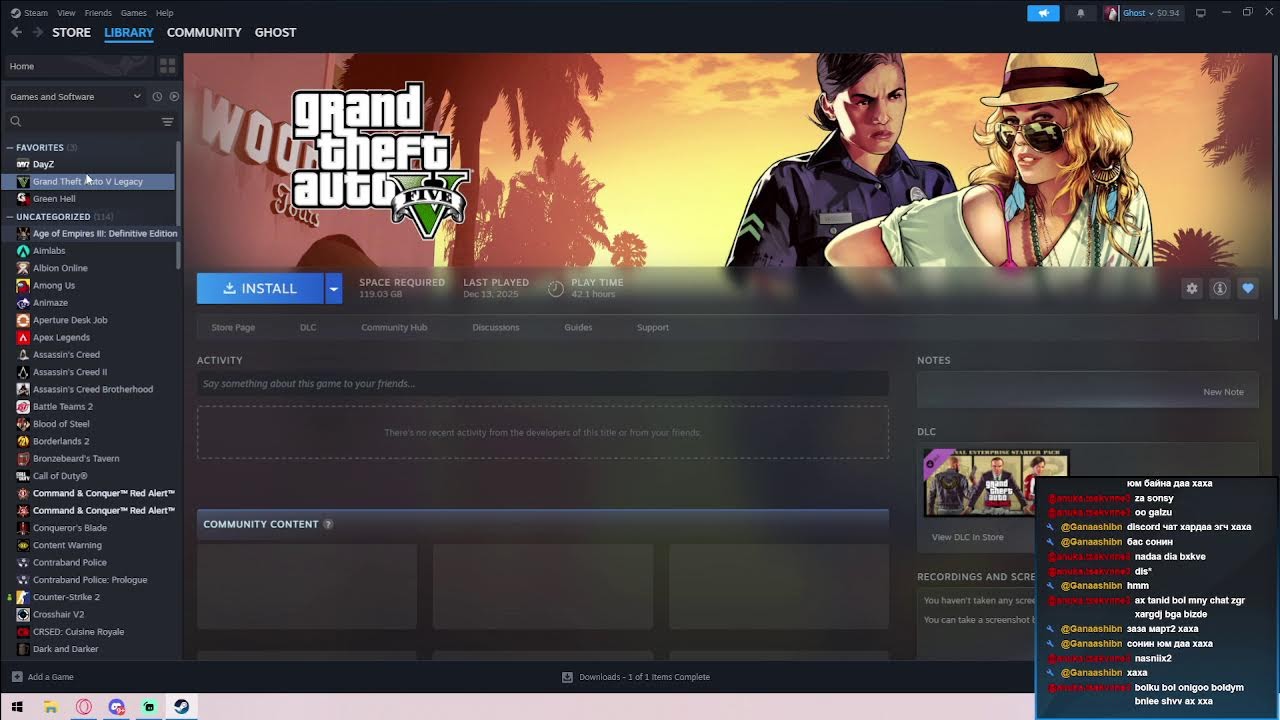Viewport: 1280px width, 720px height.
Task: Collapse the Uncategorized category
Action: tap(9, 217)
